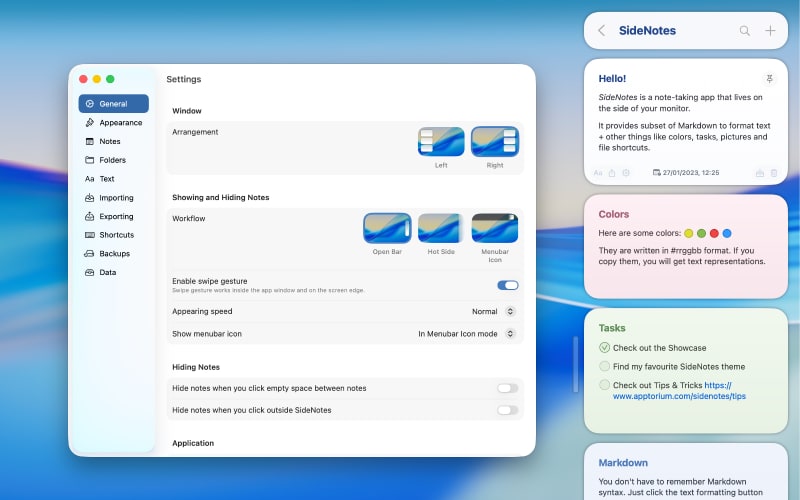Click the Backups drive icon in sidebar

tap(89, 254)
